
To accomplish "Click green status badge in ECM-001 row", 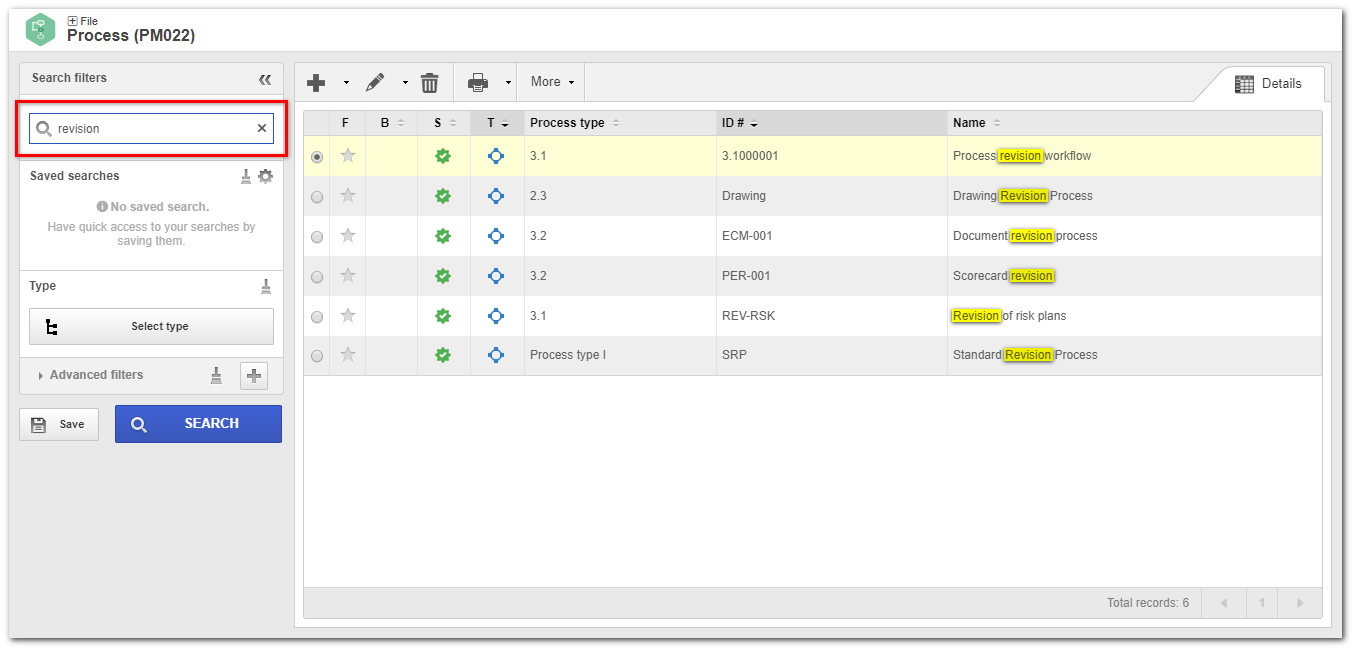I will point(443,236).
